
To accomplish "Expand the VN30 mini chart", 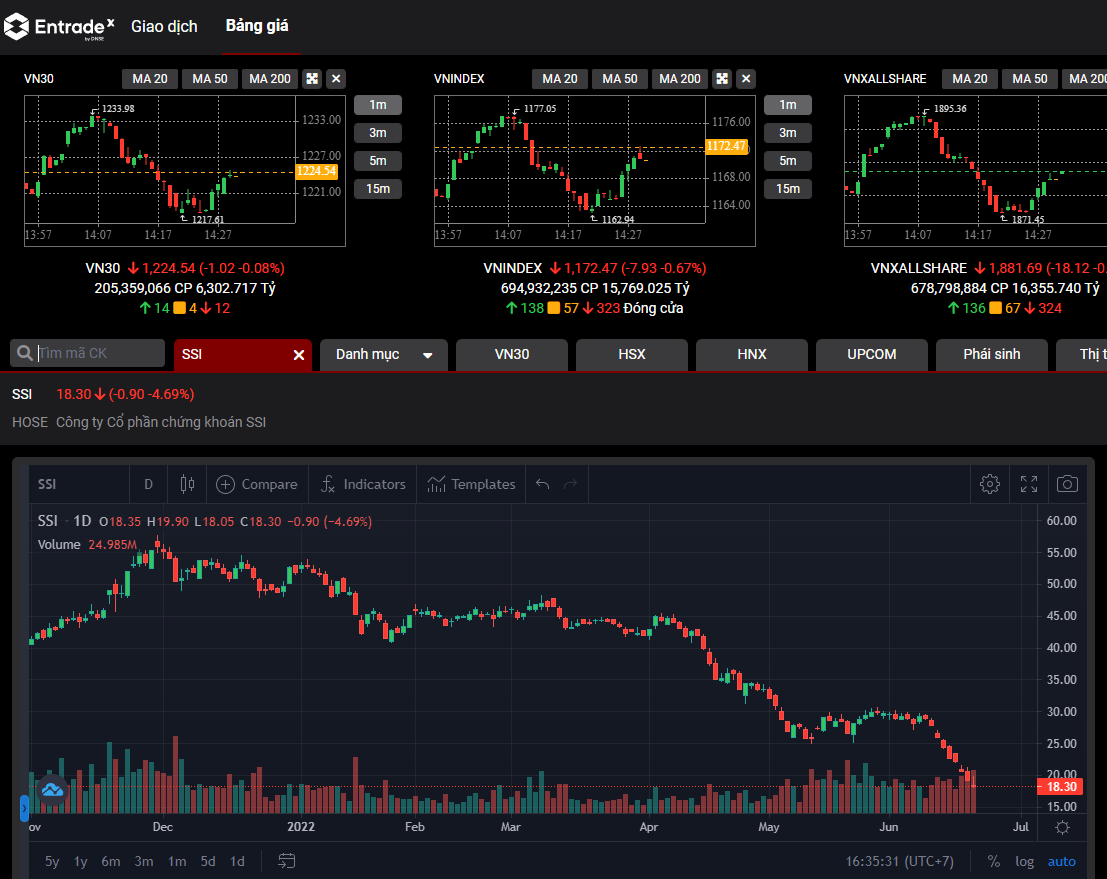I will pos(312,78).
